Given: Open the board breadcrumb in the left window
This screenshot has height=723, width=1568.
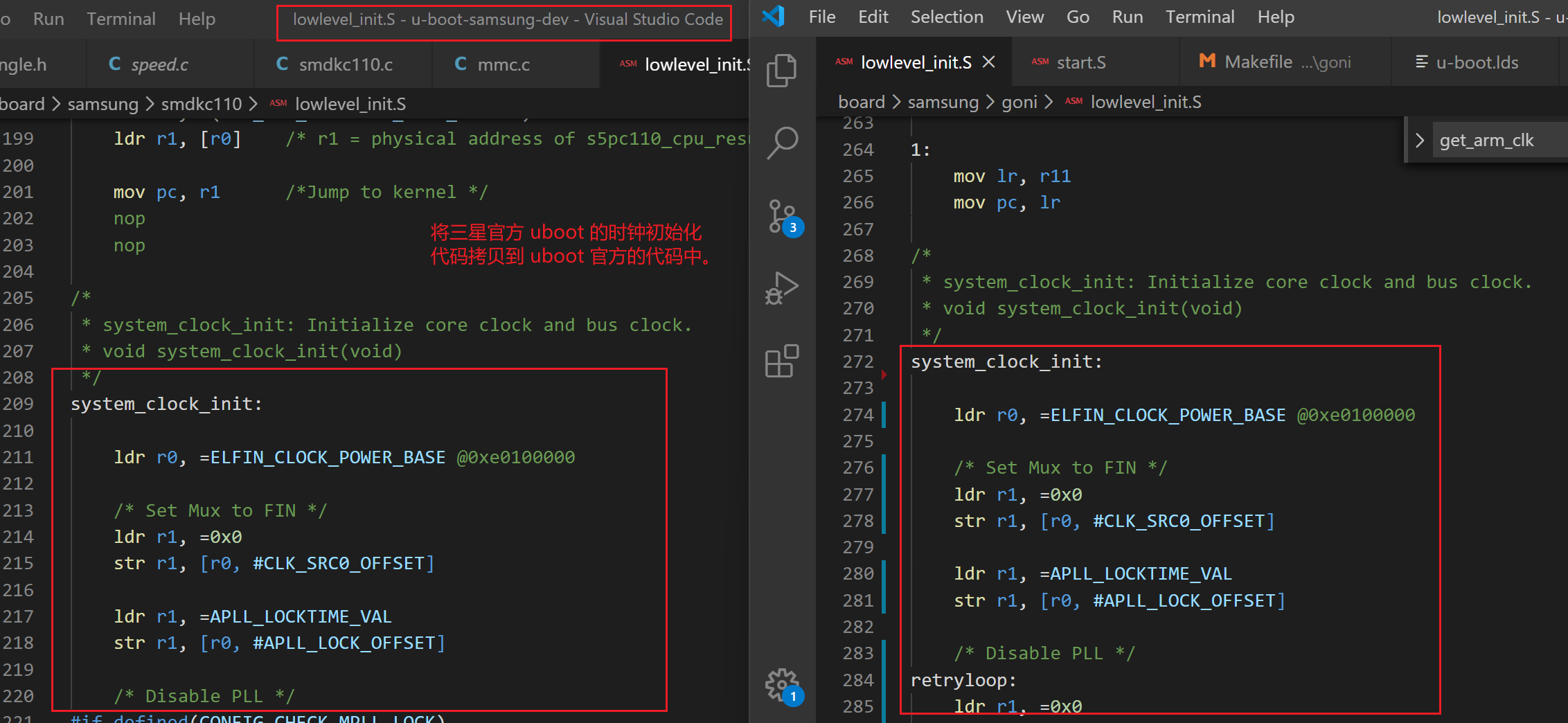Looking at the screenshot, I should (x=22, y=104).
